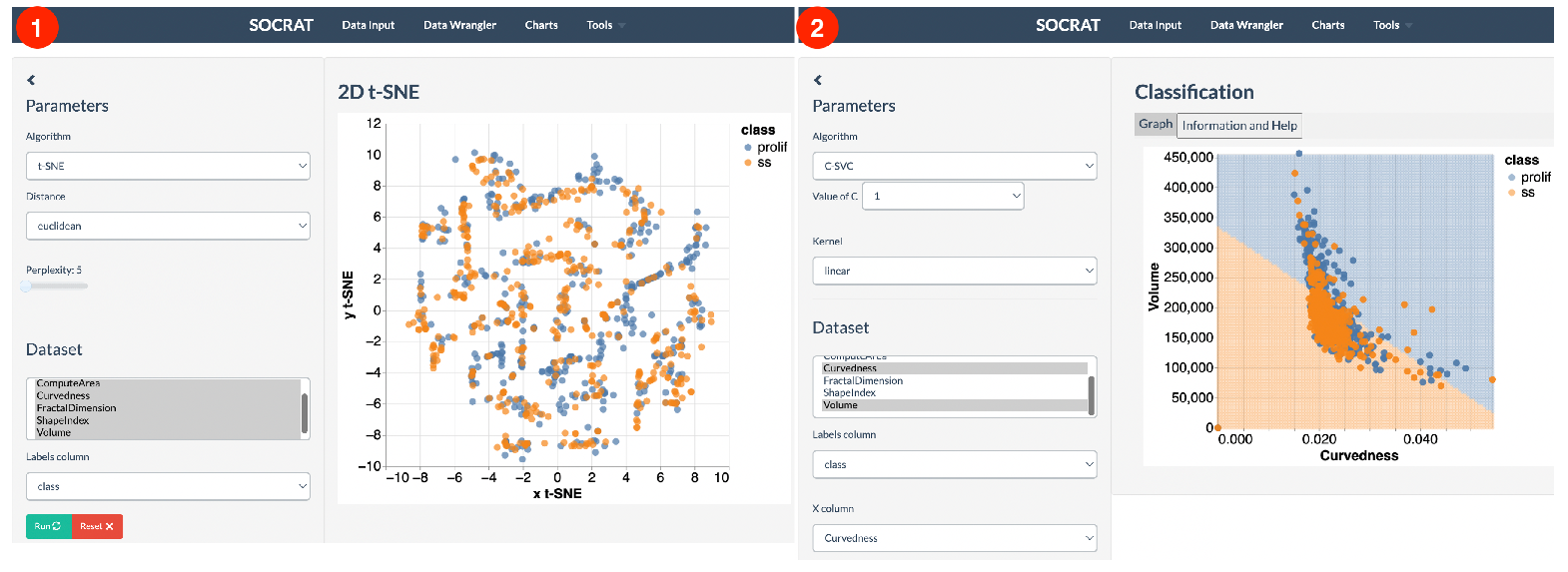Screen dimensions: 1568x572
Task: Click the blue prolif legend dot in t-SNE chart
Action: coord(747,148)
